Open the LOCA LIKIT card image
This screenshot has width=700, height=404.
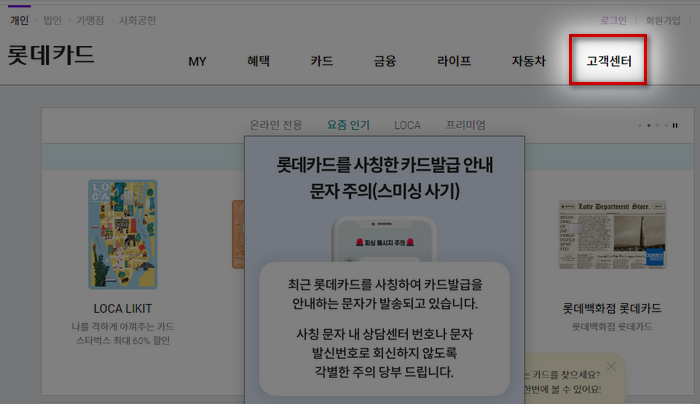coord(123,234)
